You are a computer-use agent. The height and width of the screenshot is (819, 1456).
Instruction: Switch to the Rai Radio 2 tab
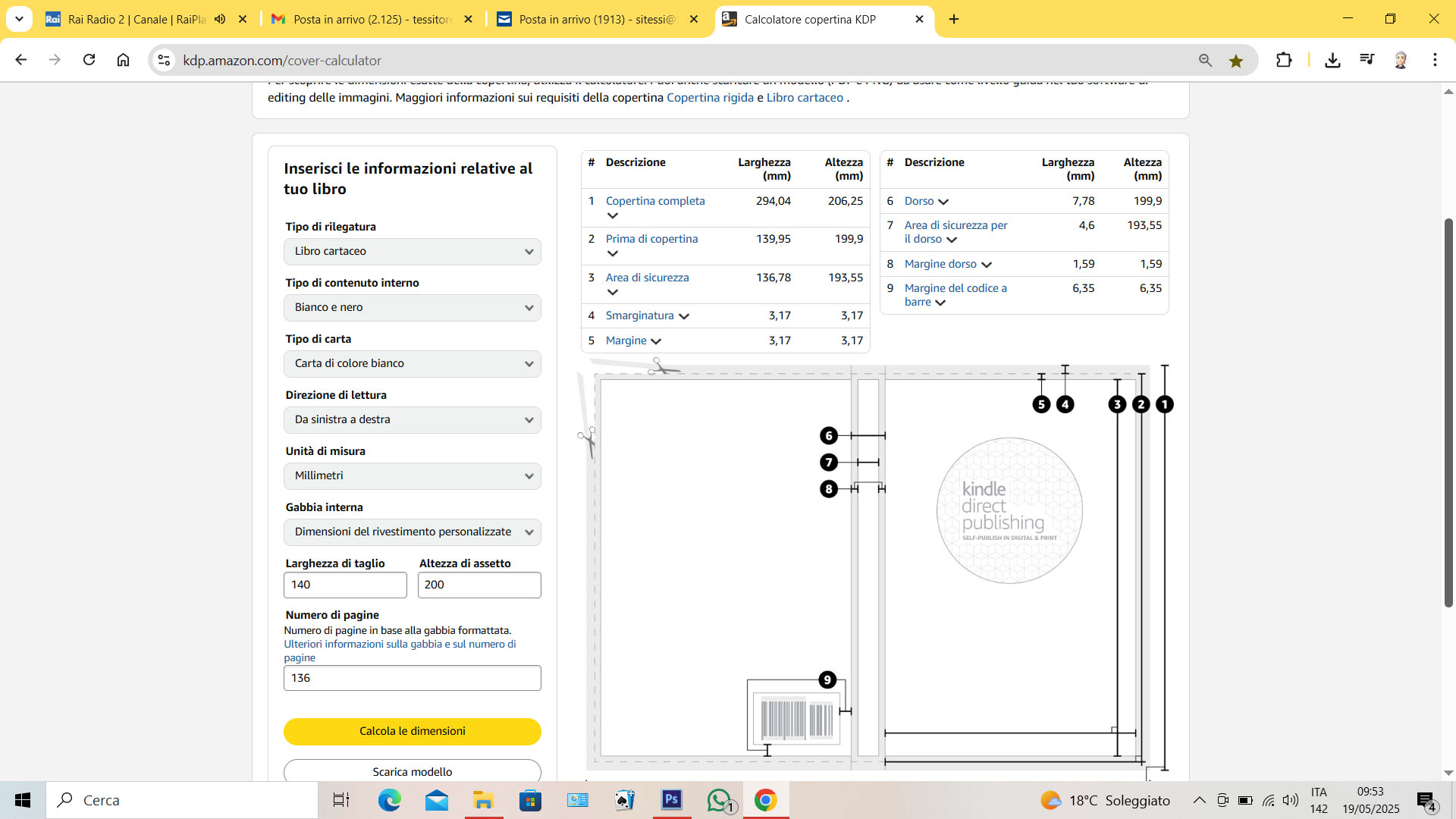pos(136,20)
